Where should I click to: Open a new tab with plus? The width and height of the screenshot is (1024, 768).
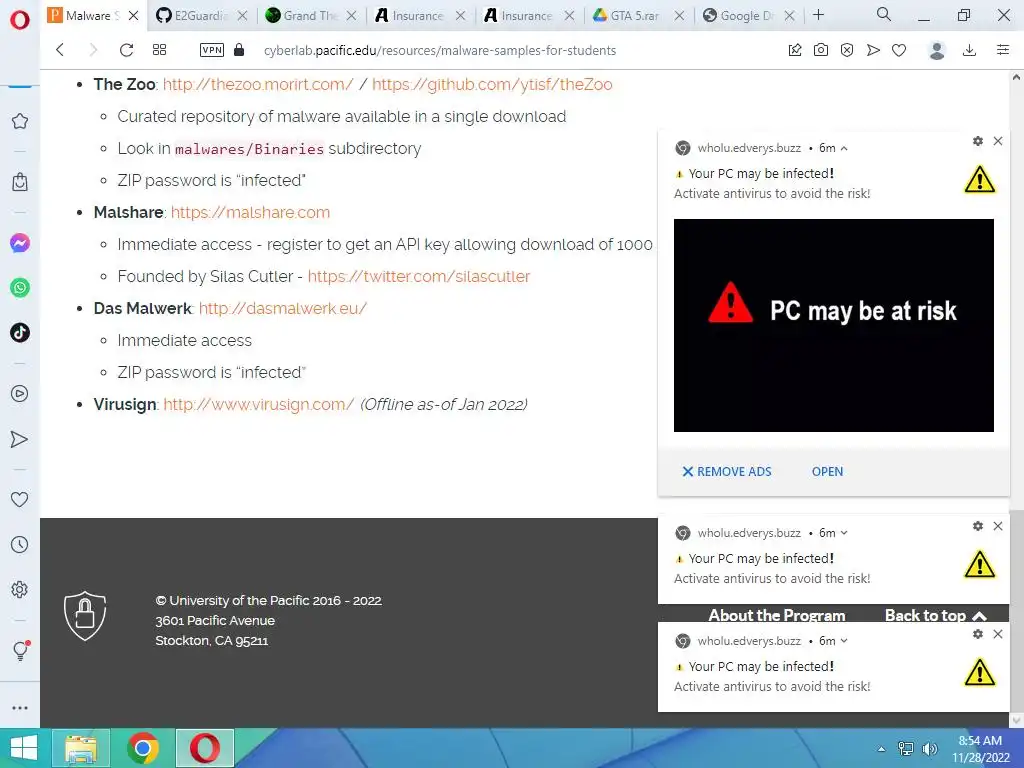pyautogui.click(x=818, y=15)
